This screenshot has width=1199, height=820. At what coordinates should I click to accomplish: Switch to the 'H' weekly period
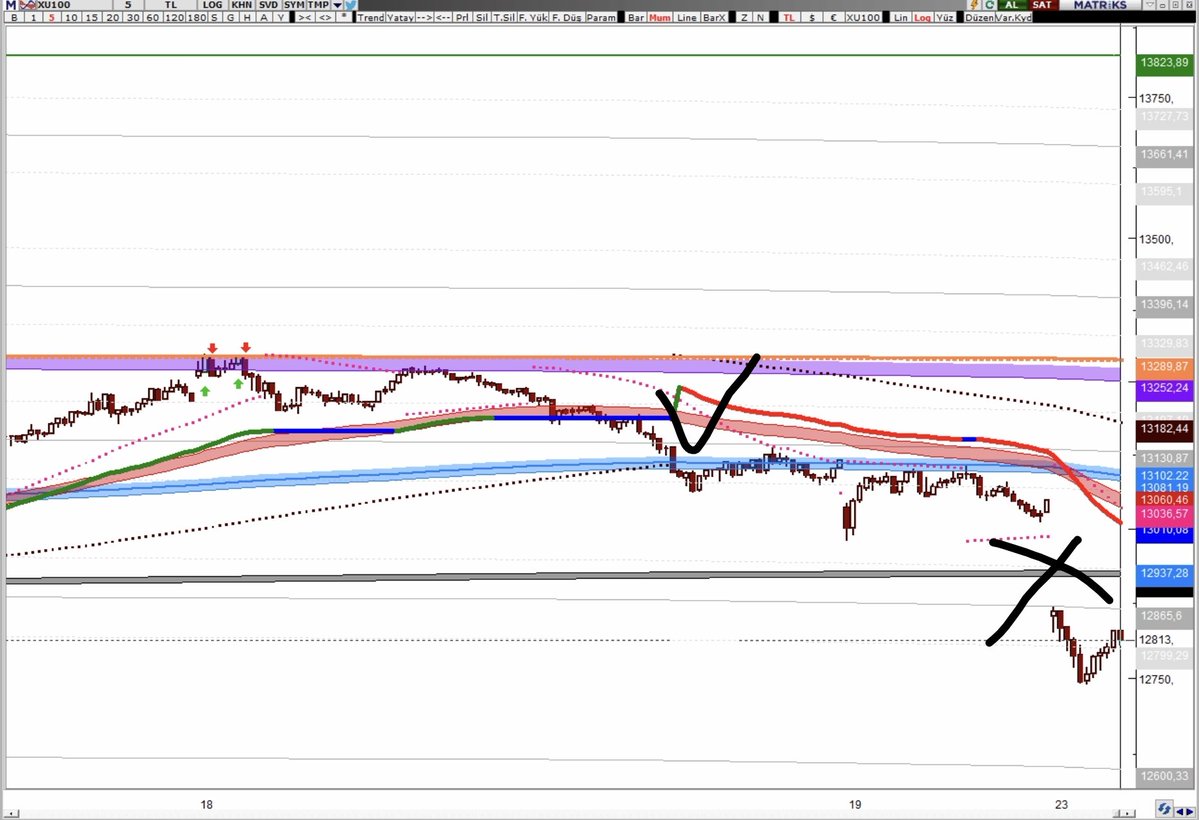tap(247, 17)
